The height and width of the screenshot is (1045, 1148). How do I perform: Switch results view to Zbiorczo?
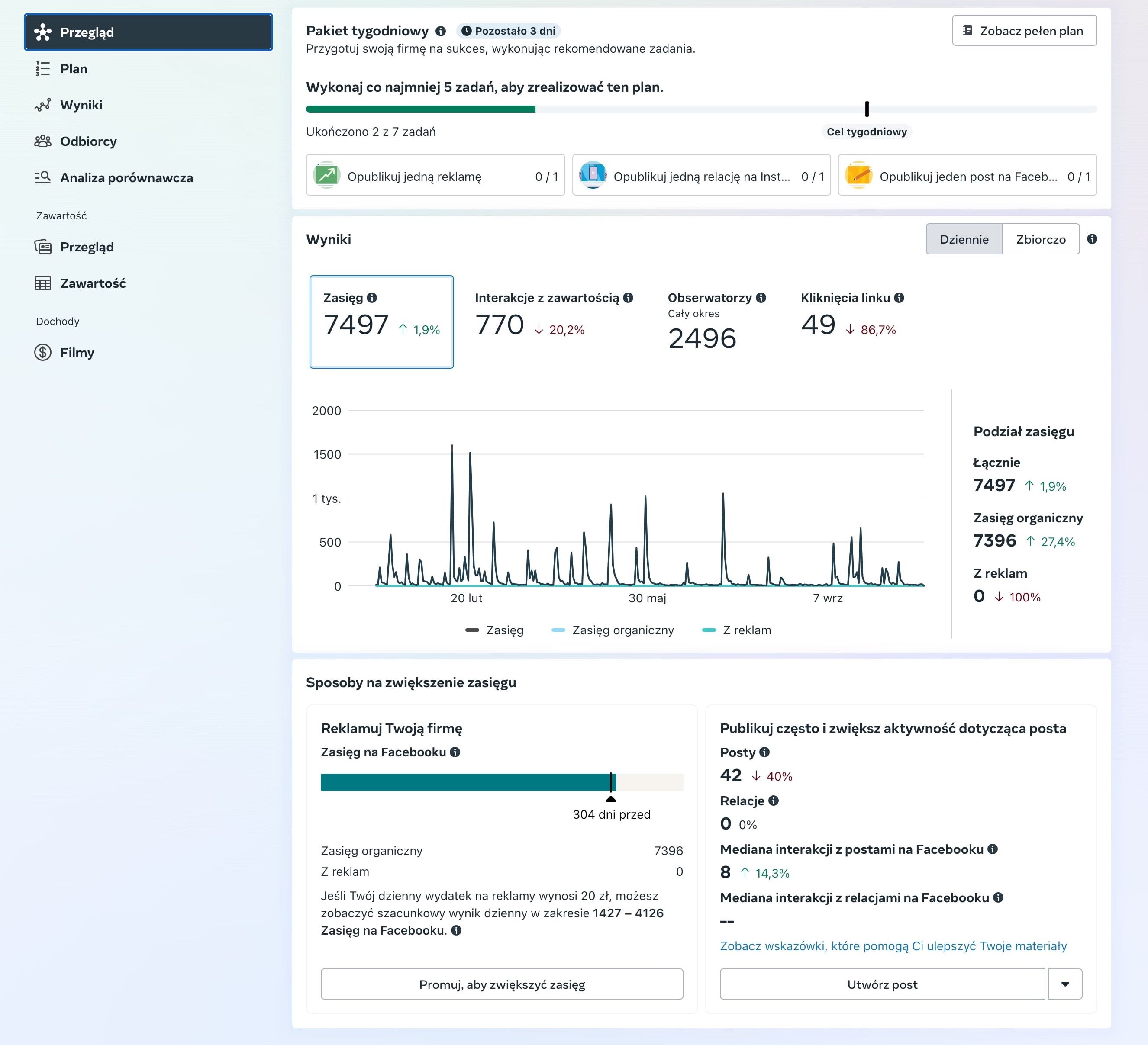coord(1040,239)
